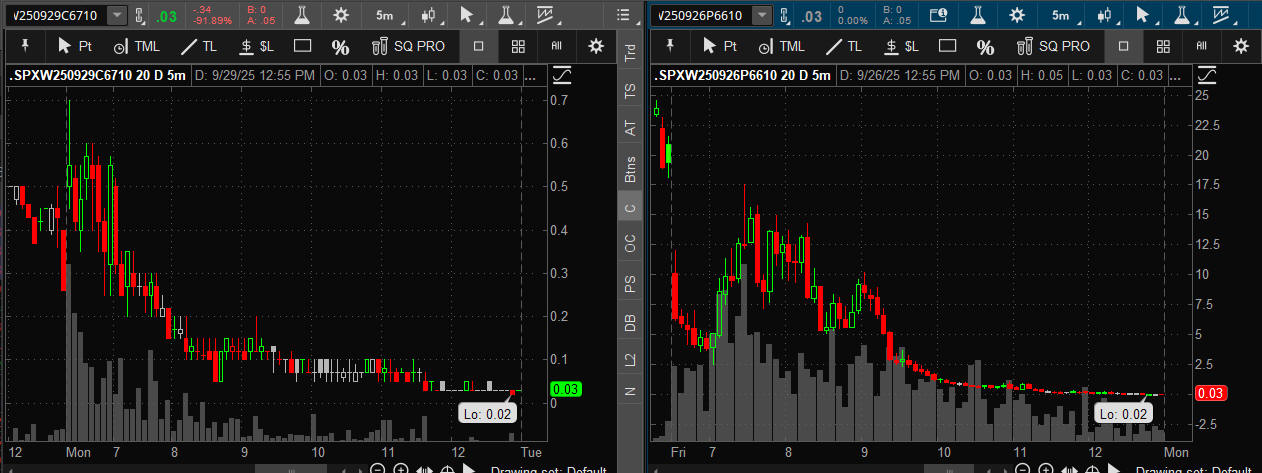Open Edit Studies flask in right chart
The image size is (1262, 473).
pos(978,15)
